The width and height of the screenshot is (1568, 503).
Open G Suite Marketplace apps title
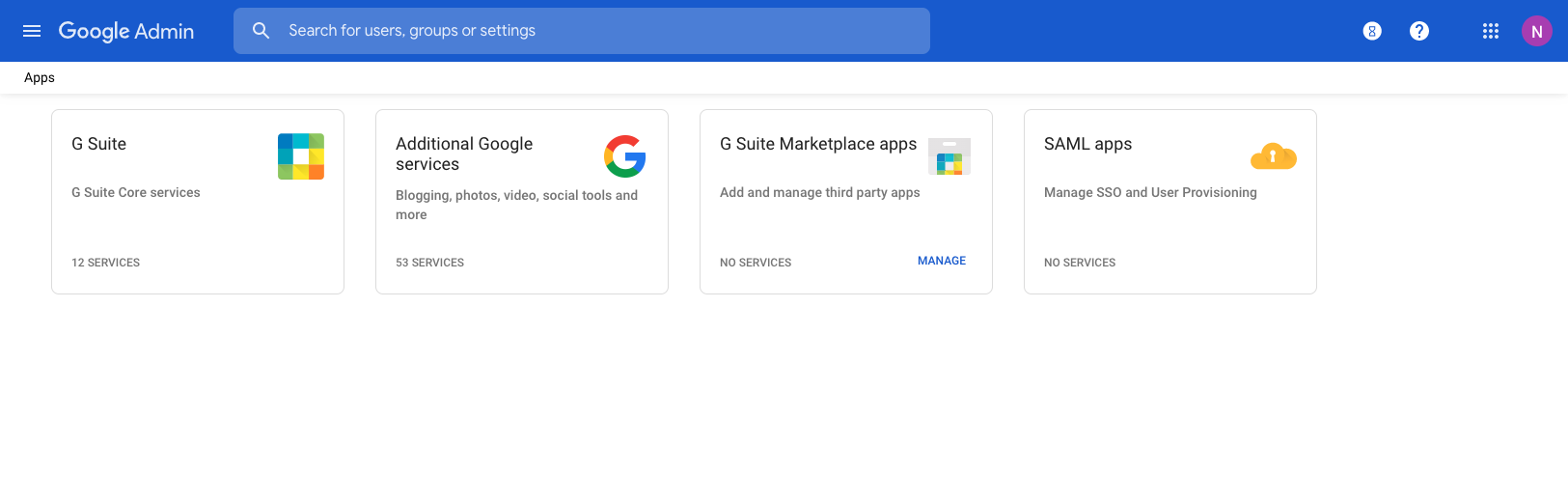pos(818,144)
